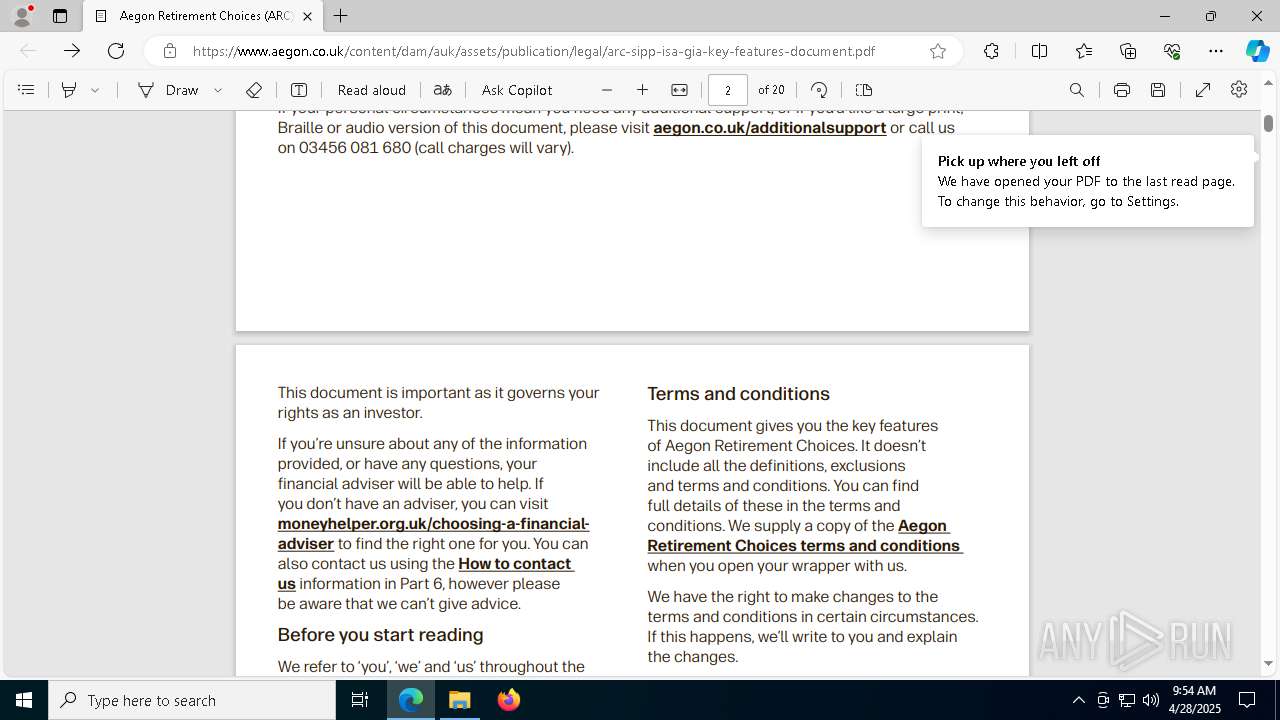Open PDF toolbar settings gear

(1239, 90)
